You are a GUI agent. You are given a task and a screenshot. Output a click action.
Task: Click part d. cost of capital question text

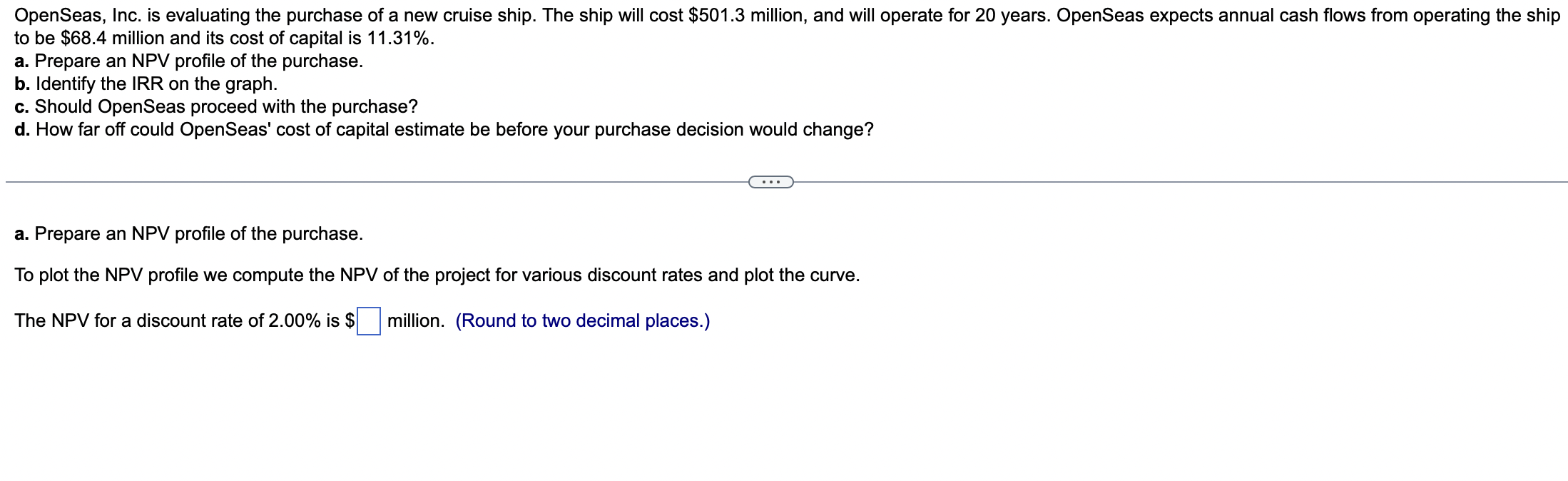pyautogui.click(x=443, y=129)
